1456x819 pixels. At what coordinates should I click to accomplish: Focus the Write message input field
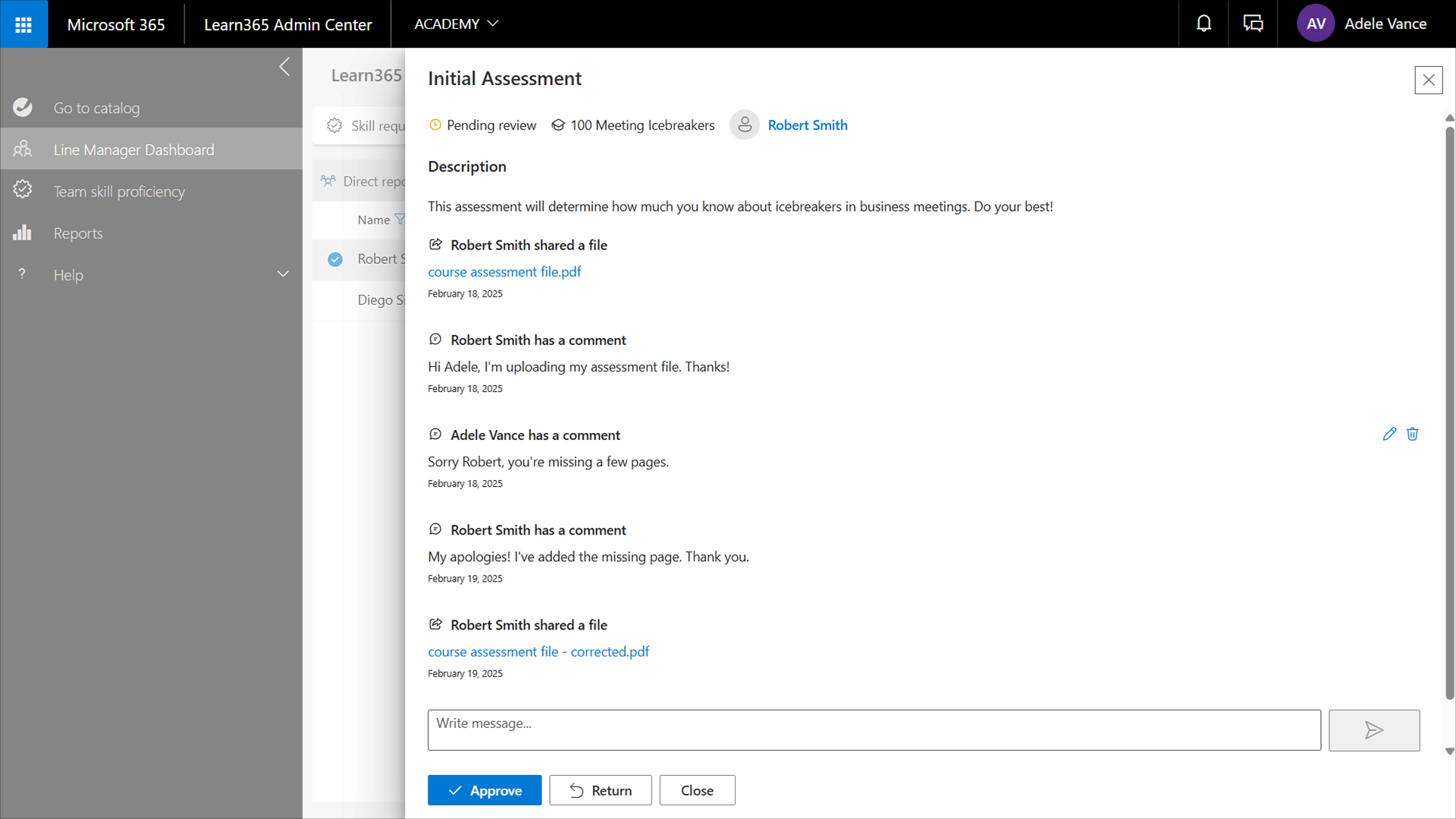click(x=874, y=730)
